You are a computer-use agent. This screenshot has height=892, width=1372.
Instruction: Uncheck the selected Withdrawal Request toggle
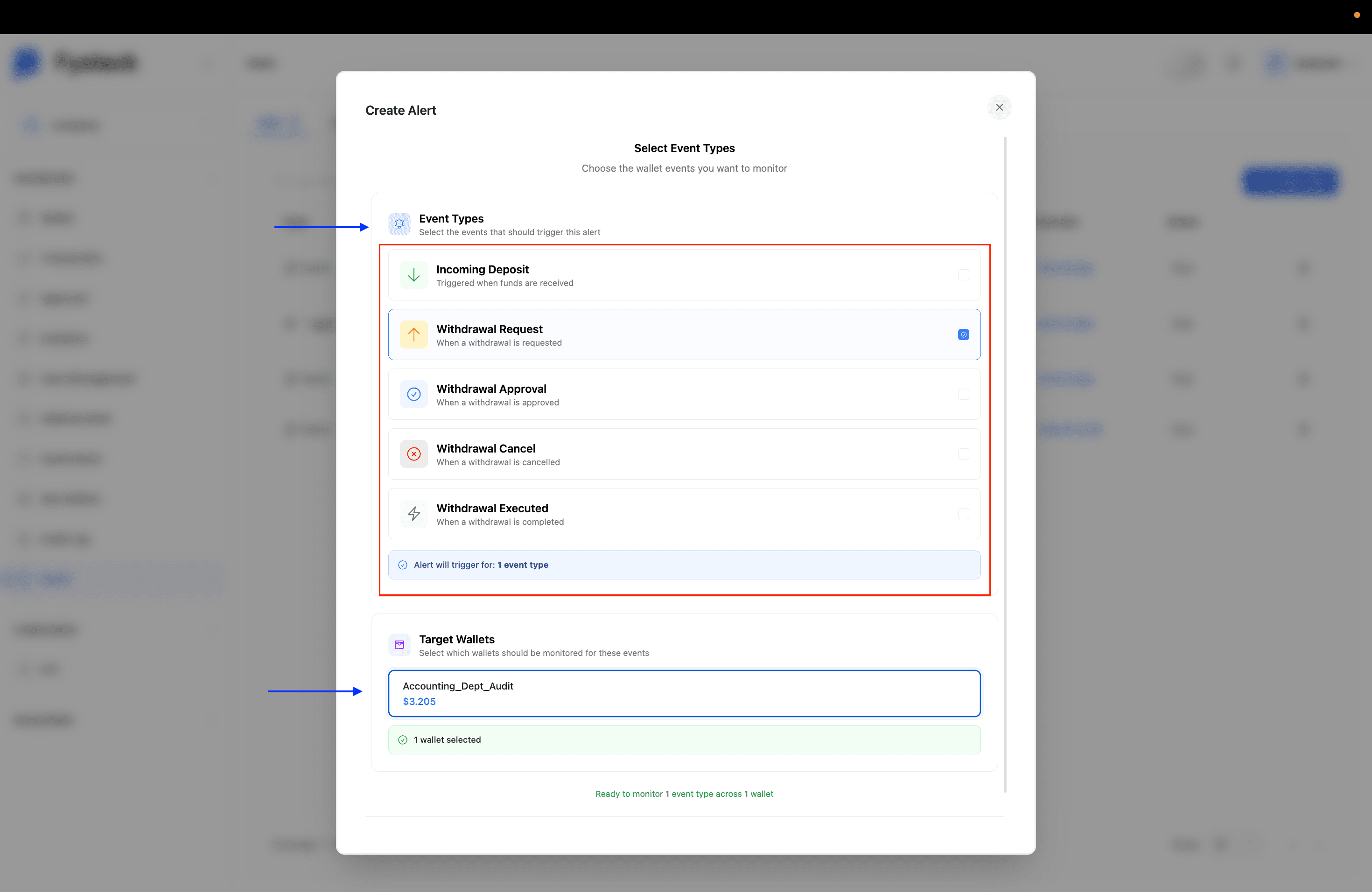[x=963, y=334]
